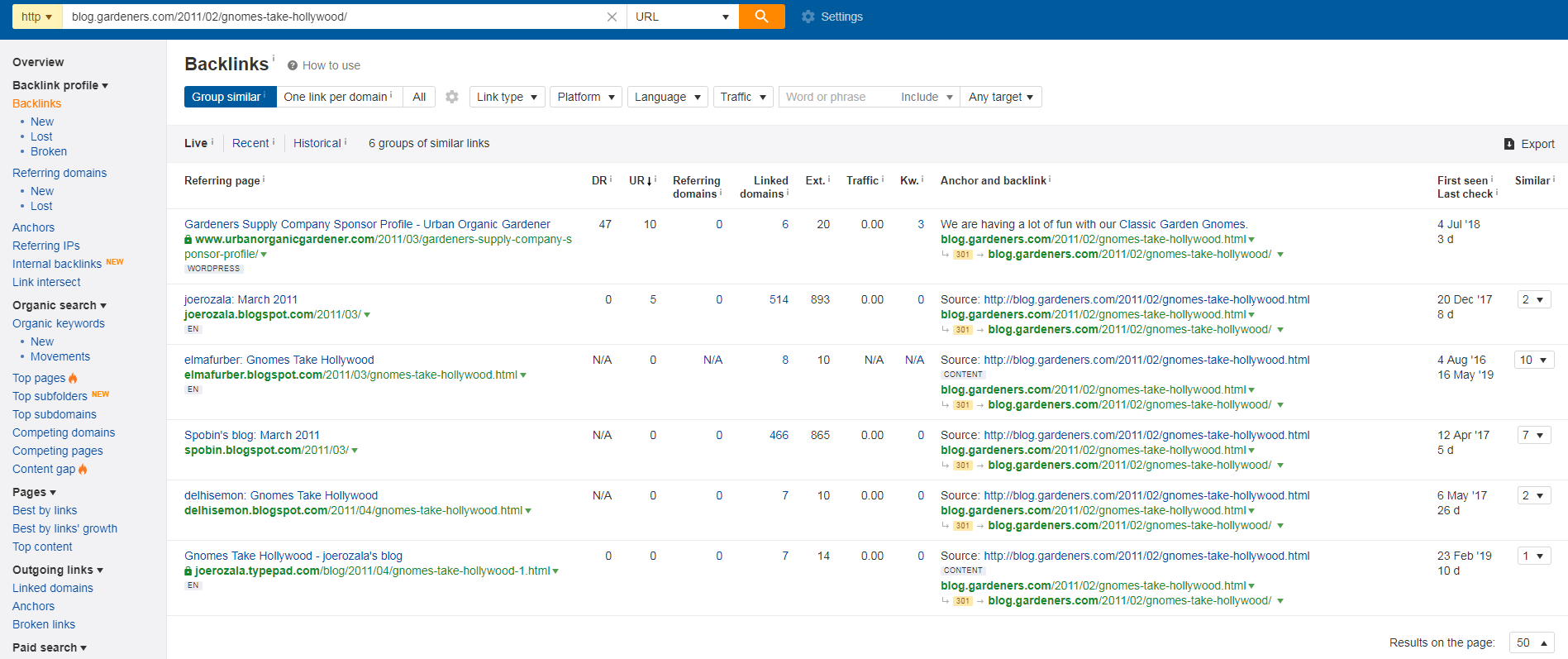Click the URL address input field
The width and height of the screenshot is (1568, 659).
coord(335,17)
